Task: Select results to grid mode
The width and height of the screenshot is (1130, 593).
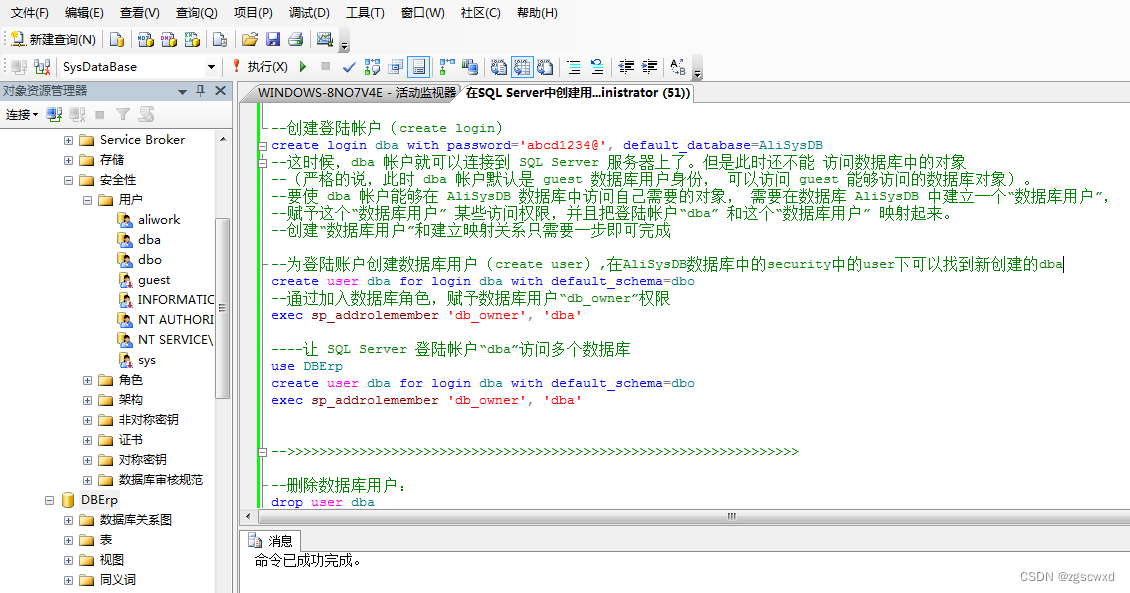Action: click(x=522, y=67)
